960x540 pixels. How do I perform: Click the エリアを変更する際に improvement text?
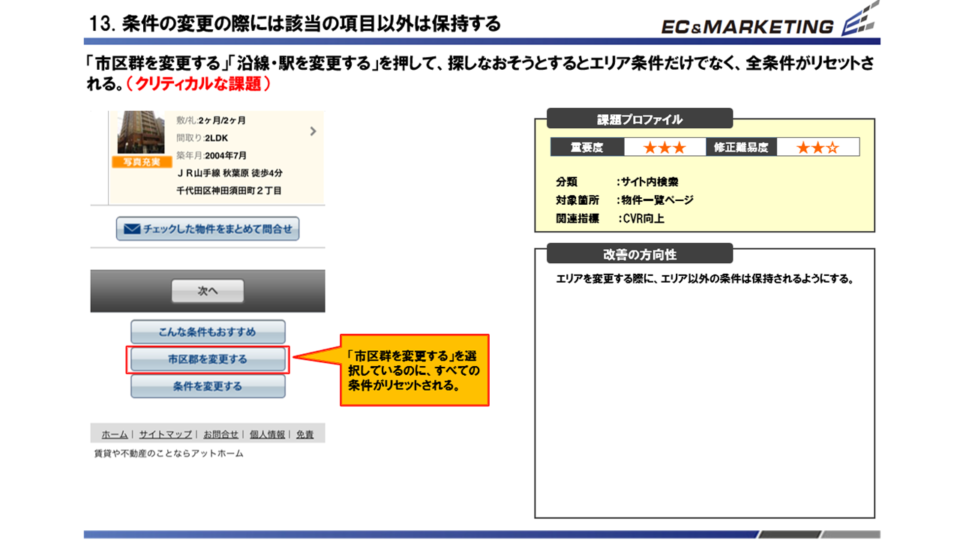point(705,279)
